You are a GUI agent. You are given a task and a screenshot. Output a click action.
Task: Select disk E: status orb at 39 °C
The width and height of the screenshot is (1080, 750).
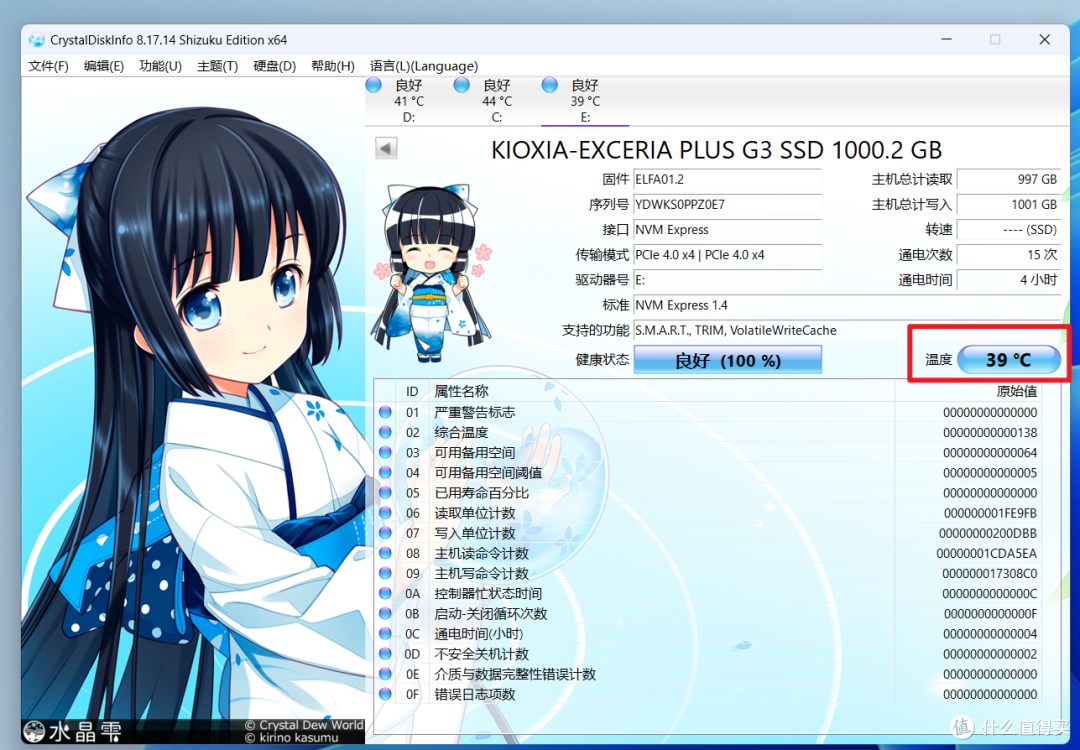coord(550,85)
